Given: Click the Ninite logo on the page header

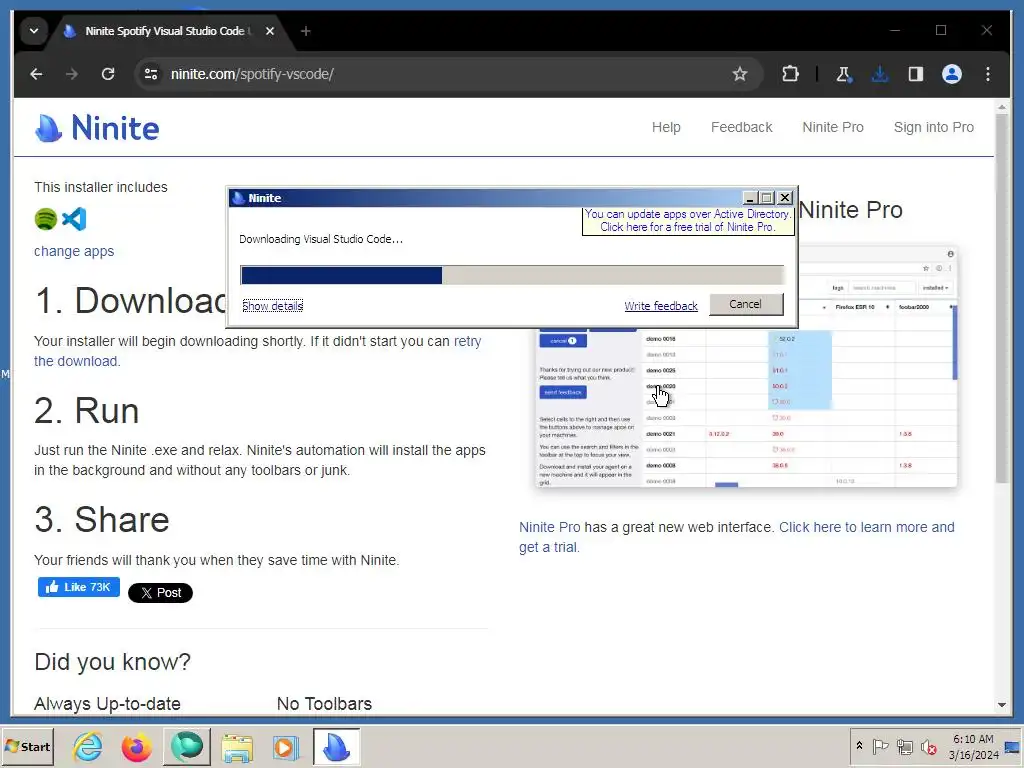Looking at the screenshot, I should 97,127.
